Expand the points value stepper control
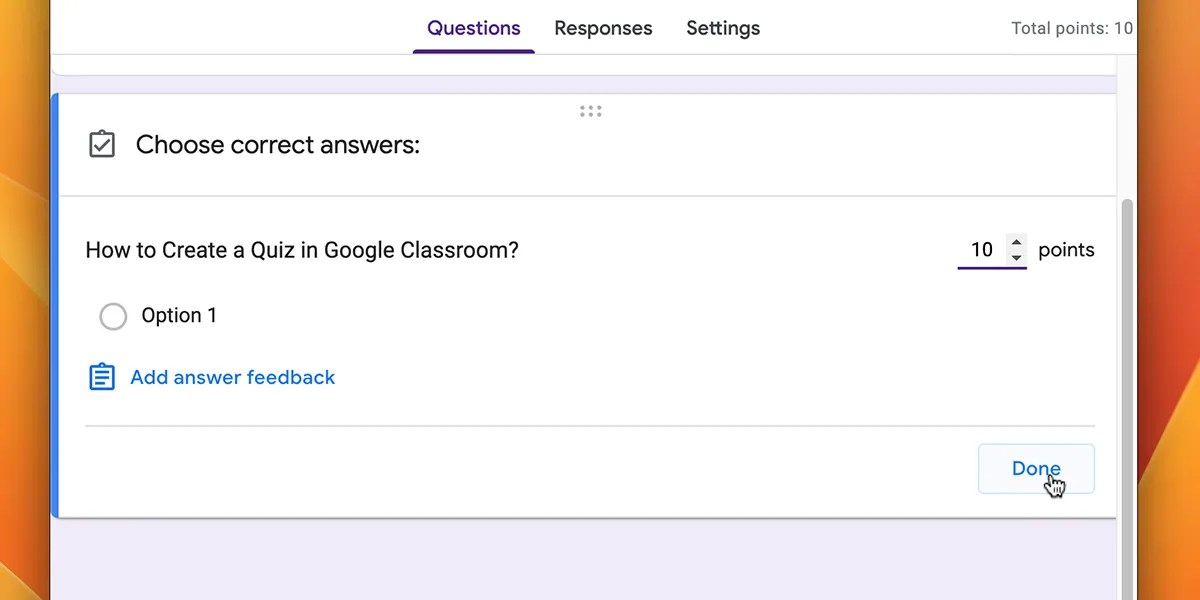1200x600 pixels. [x=1017, y=249]
